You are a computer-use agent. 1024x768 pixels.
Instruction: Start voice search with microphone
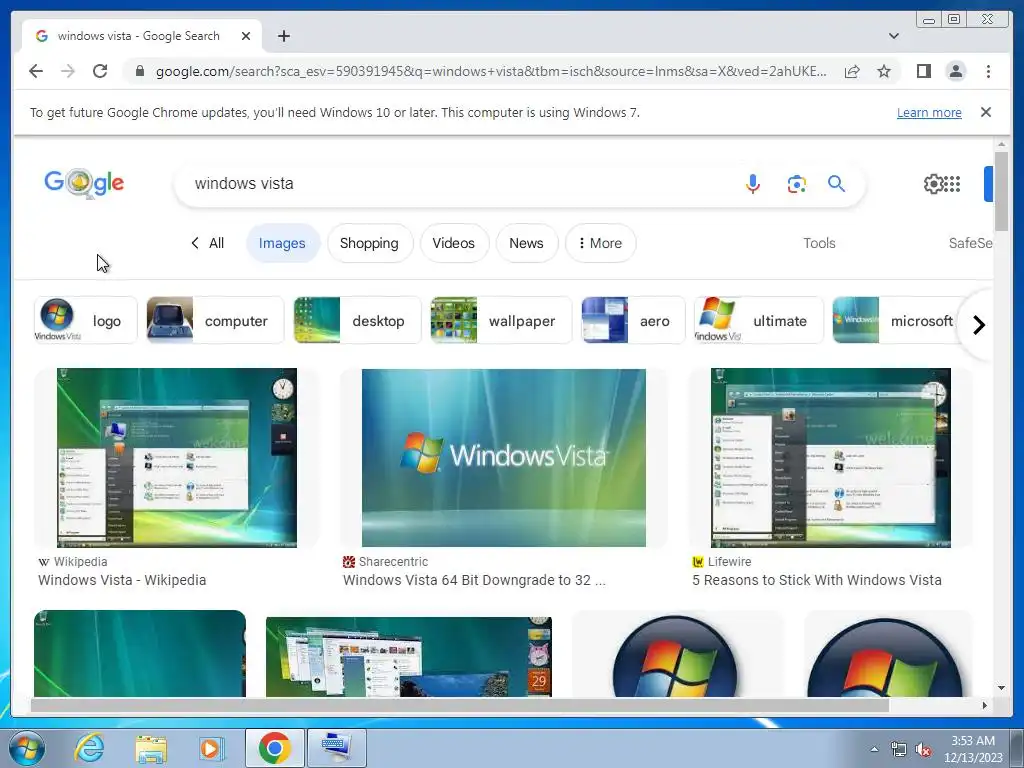(x=752, y=184)
